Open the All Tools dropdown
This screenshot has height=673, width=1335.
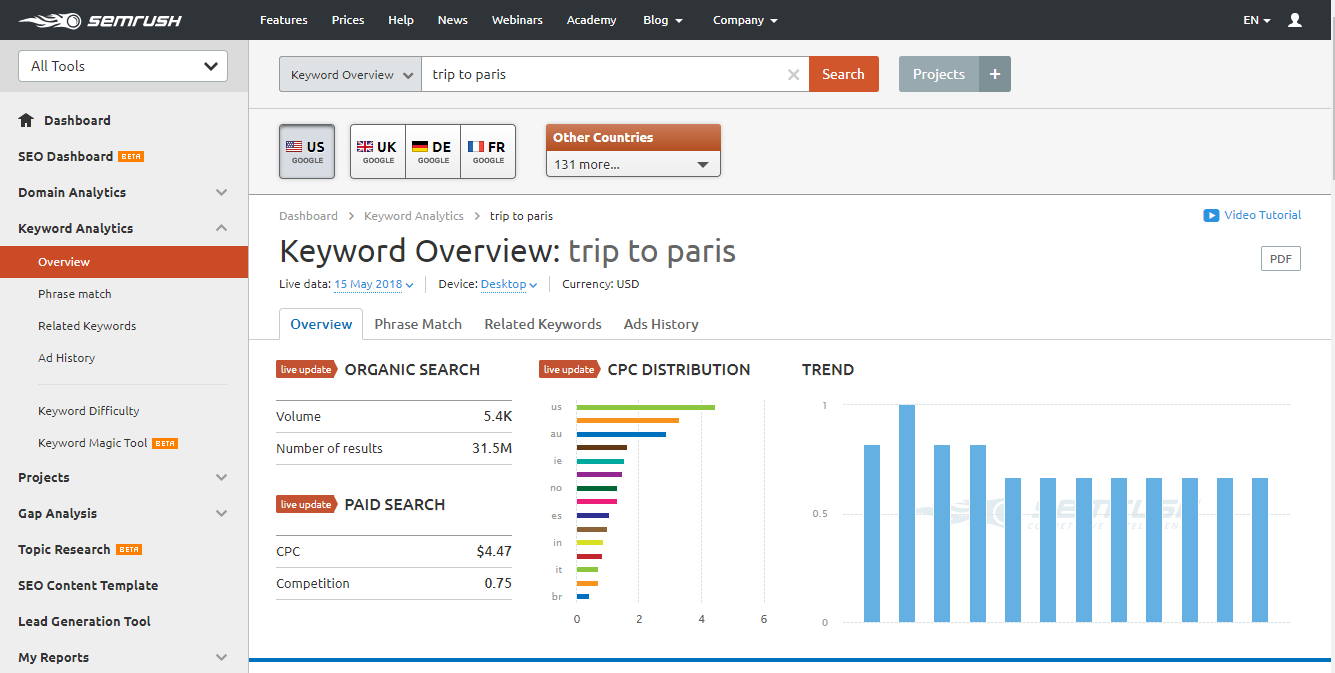123,66
